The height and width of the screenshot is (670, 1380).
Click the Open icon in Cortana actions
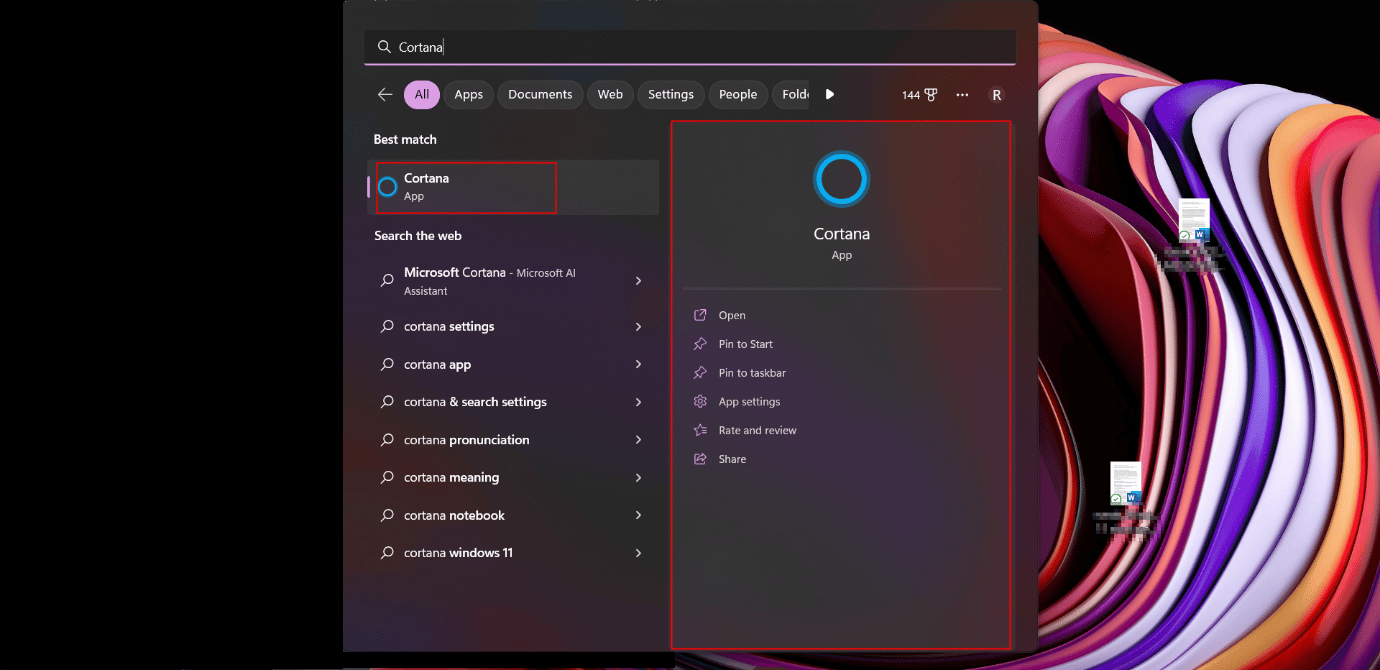tap(700, 315)
